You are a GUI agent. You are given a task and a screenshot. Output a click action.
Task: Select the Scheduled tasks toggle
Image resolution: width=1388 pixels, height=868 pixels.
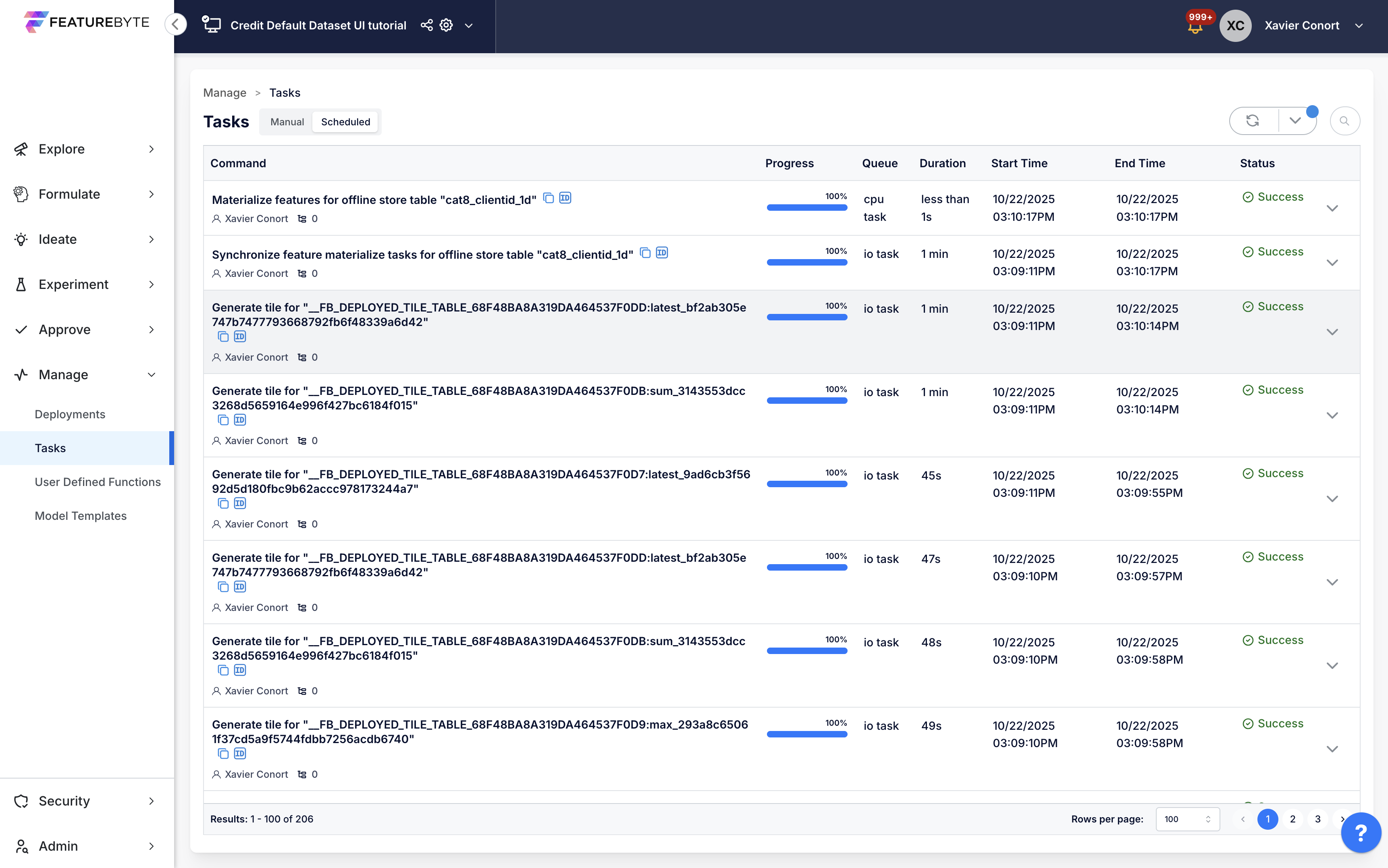tap(345, 122)
